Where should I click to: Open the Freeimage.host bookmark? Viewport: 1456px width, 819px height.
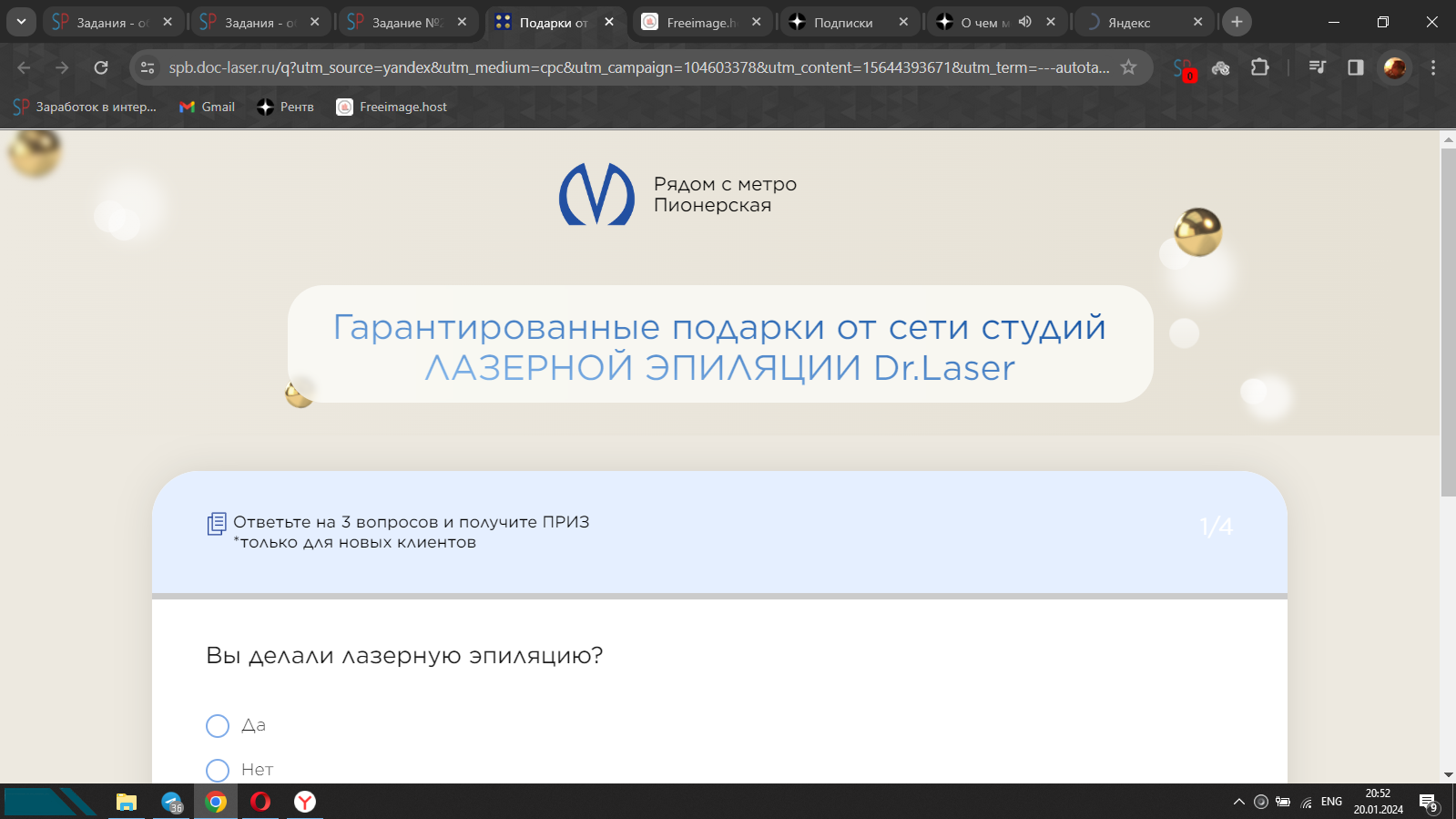[392, 107]
